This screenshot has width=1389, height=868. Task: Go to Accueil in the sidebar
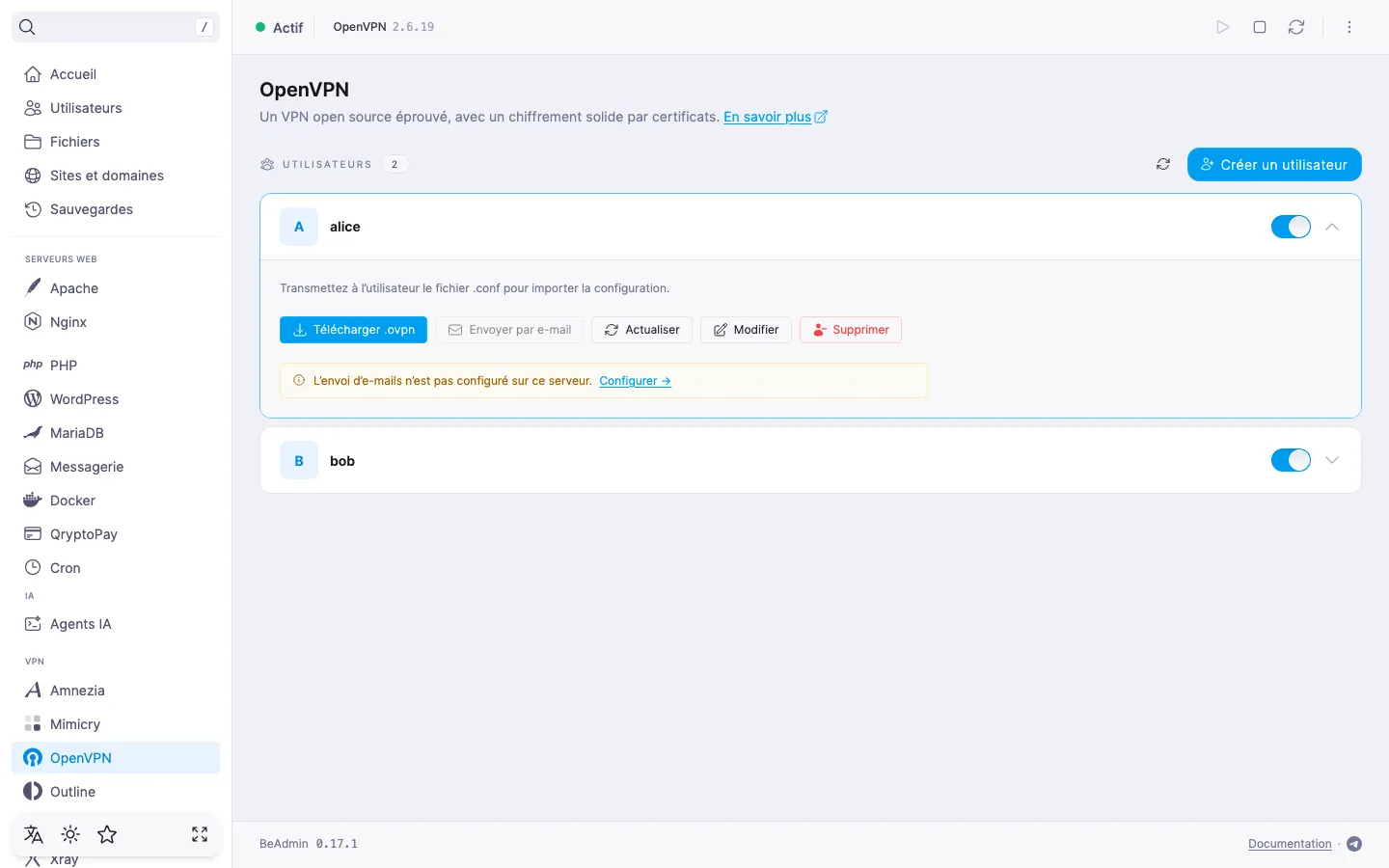coord(116,74)
